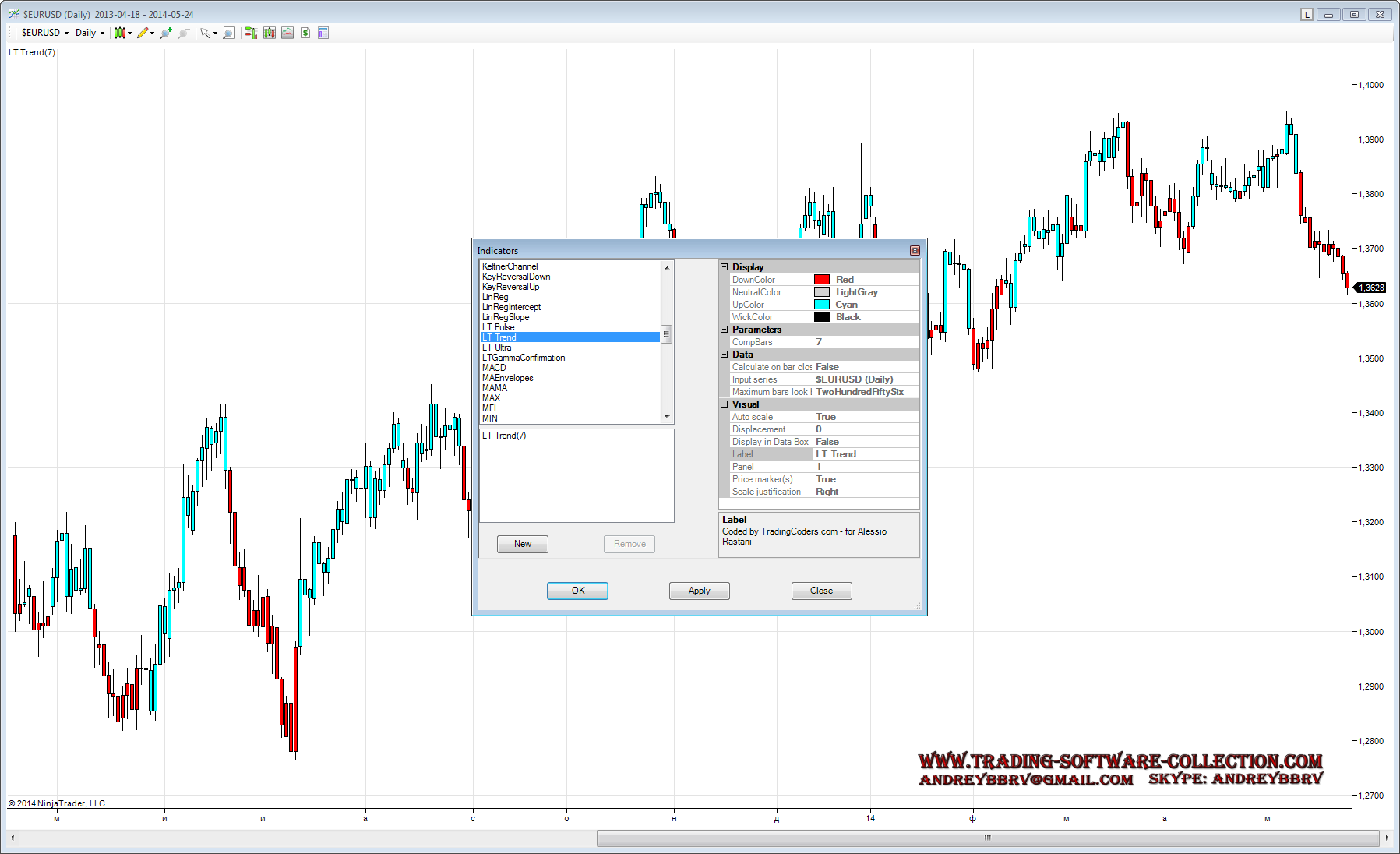Collapse the Display property section
The width and height of the screenshot is (1400, 854).
pos(724,267)
